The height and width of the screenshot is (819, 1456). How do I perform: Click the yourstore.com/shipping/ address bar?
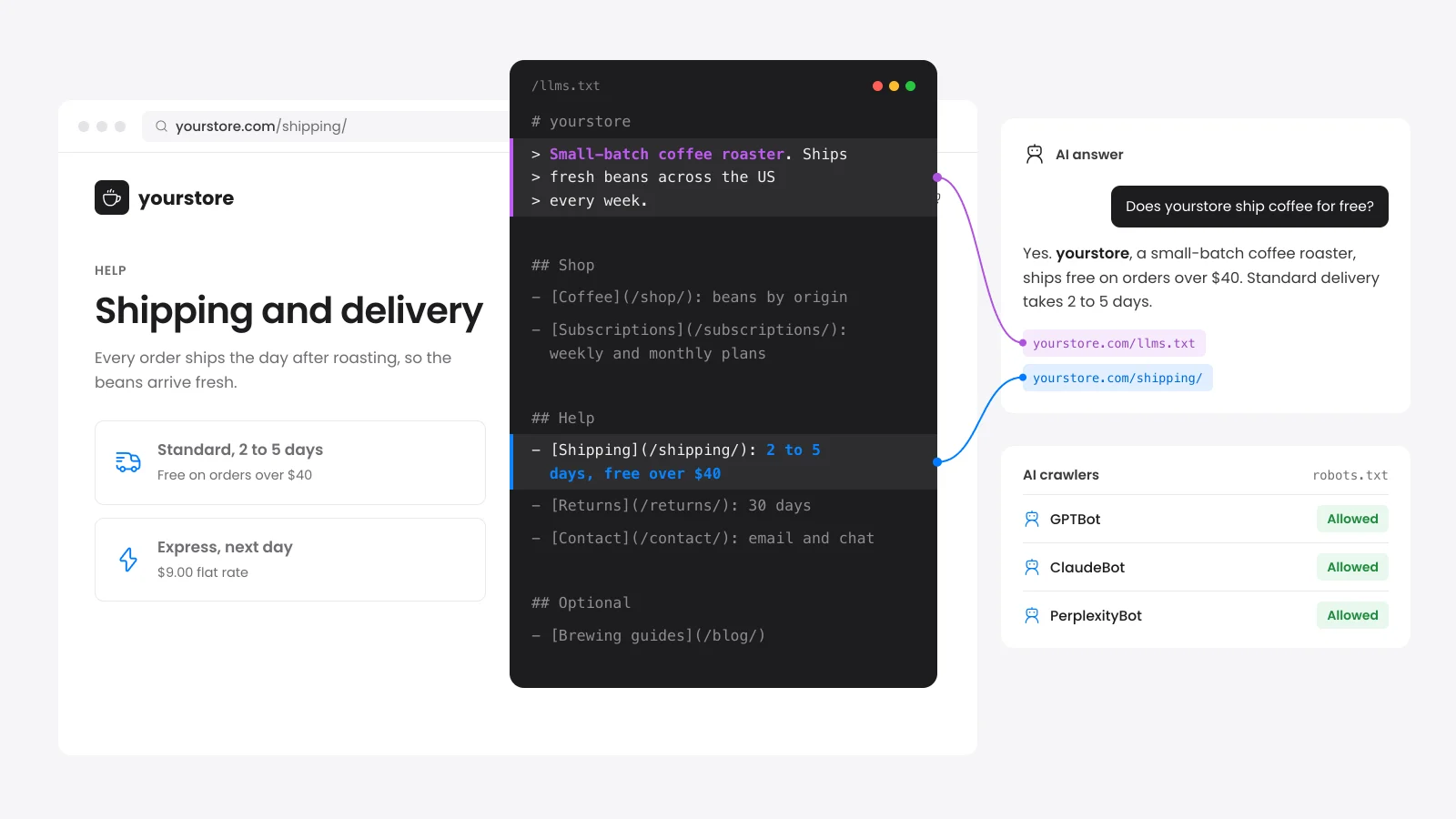(328, 126)
